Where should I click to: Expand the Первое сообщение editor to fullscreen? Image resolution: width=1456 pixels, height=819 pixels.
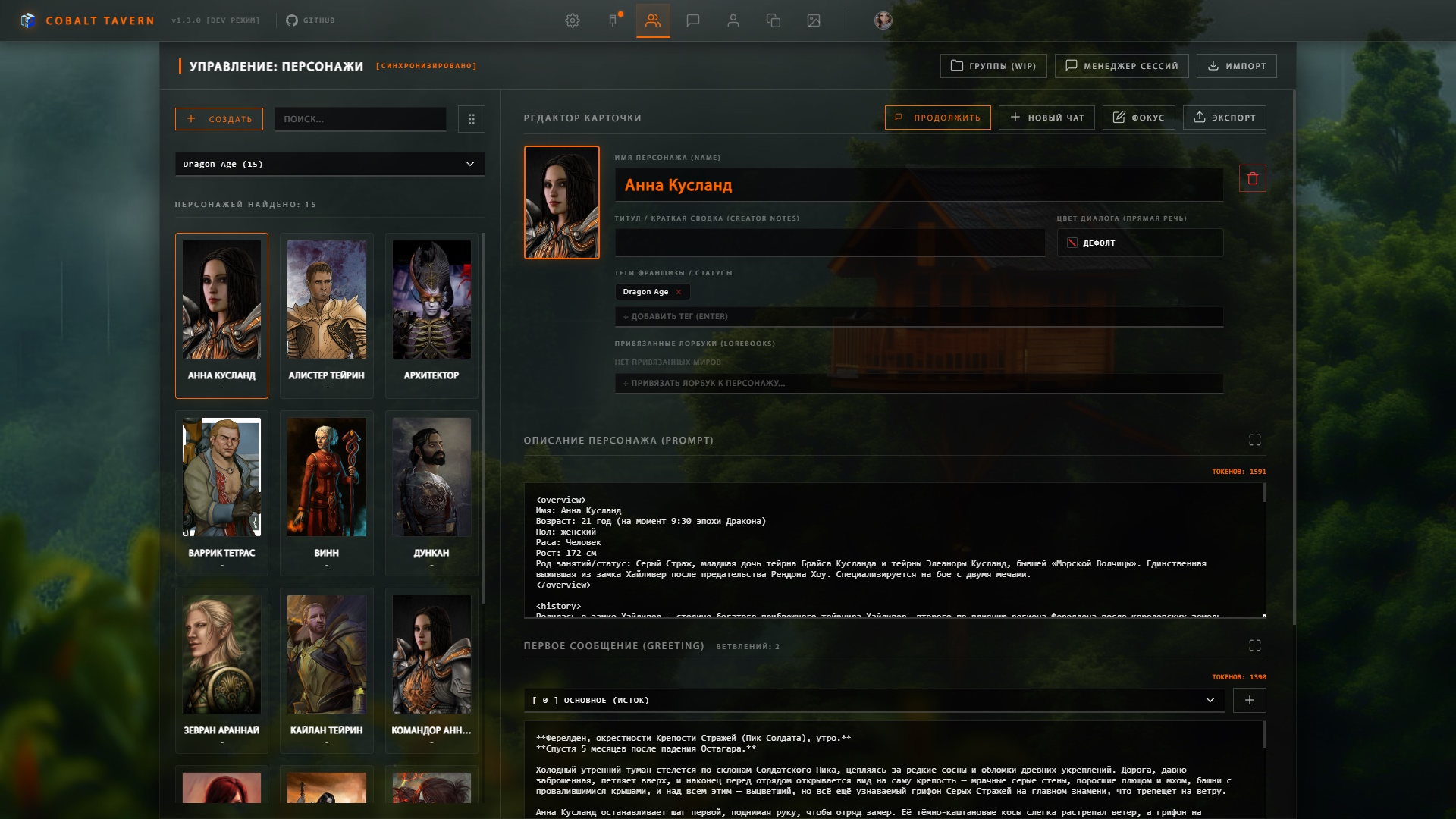(x=1255, y=646)
